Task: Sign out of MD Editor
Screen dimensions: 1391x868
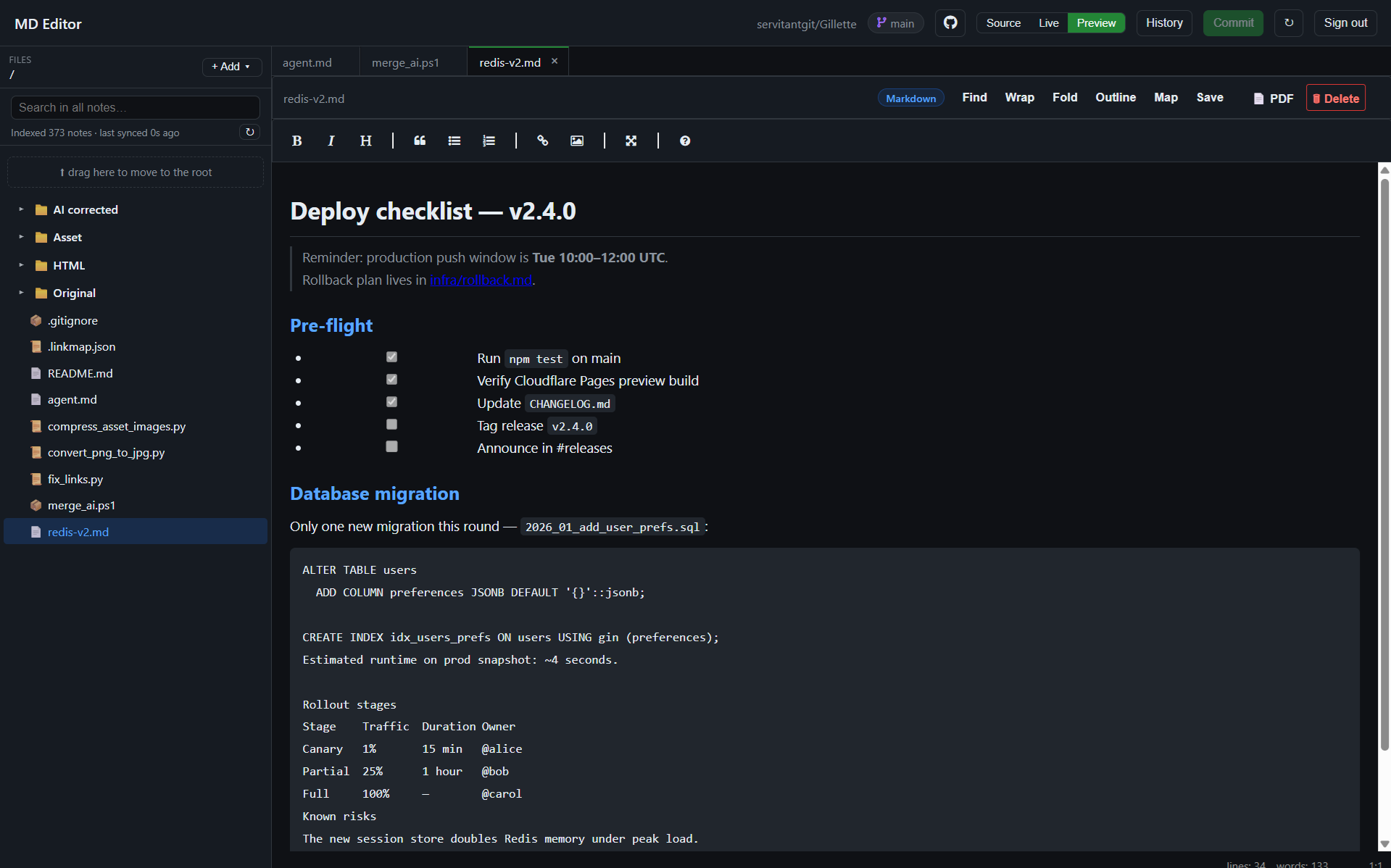Action: [1345, 23]
